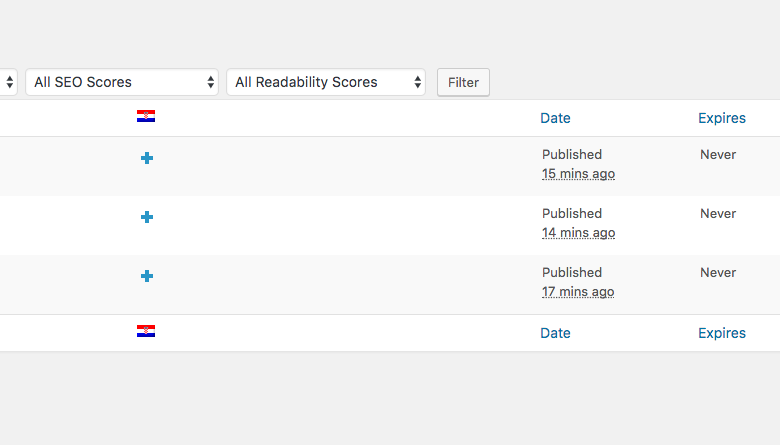Click the Filter button
The width and height of the screenshot is (780, 445).
463,83
